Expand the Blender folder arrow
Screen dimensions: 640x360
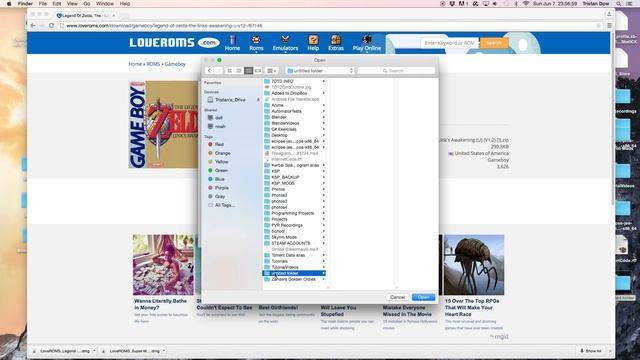(x=324, y=117)
